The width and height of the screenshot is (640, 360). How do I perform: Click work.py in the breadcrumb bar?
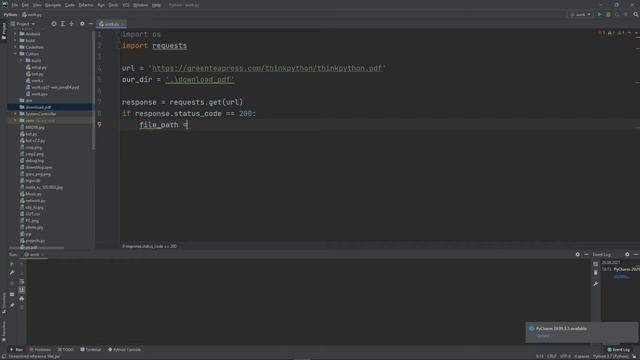32,15
